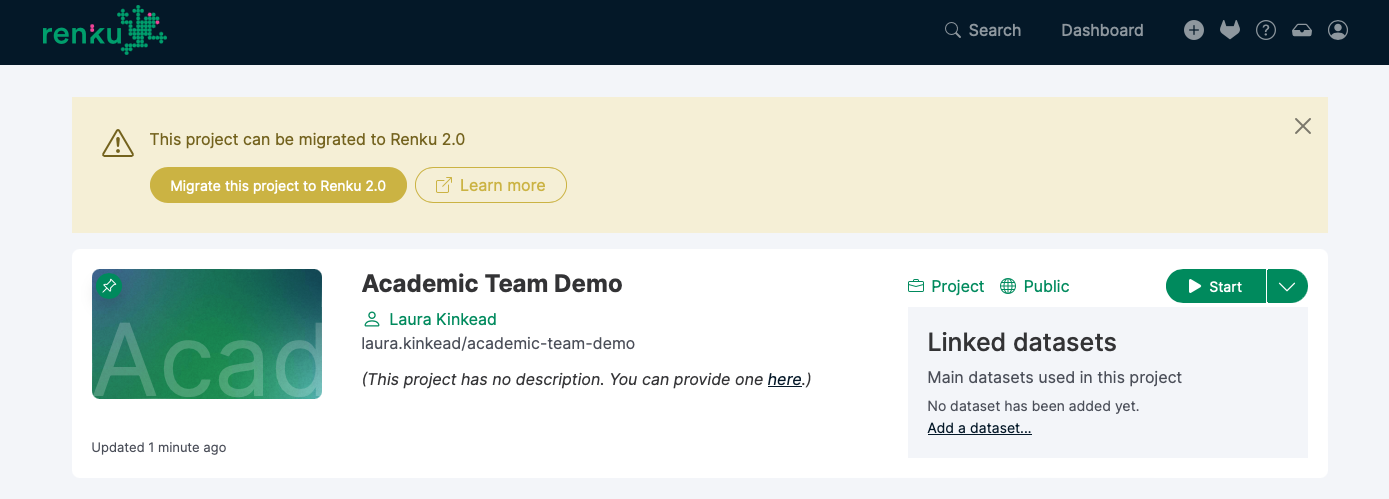Click the pin icon on project image

[x=109, y=286]
